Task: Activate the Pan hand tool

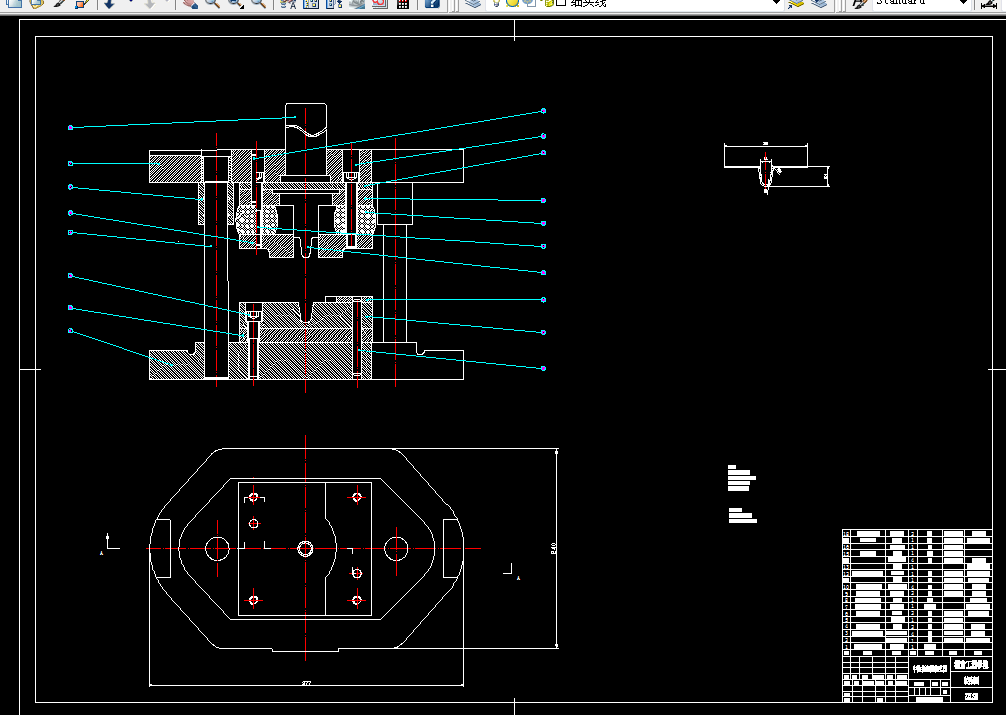Action: 190,3
